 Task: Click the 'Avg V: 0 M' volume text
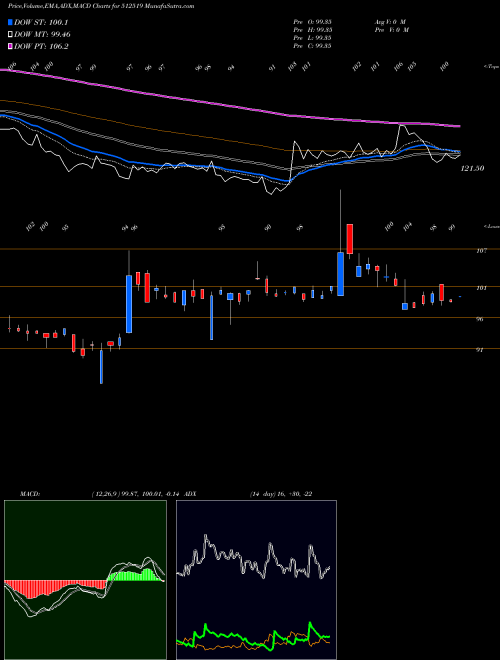coord(391,22)
